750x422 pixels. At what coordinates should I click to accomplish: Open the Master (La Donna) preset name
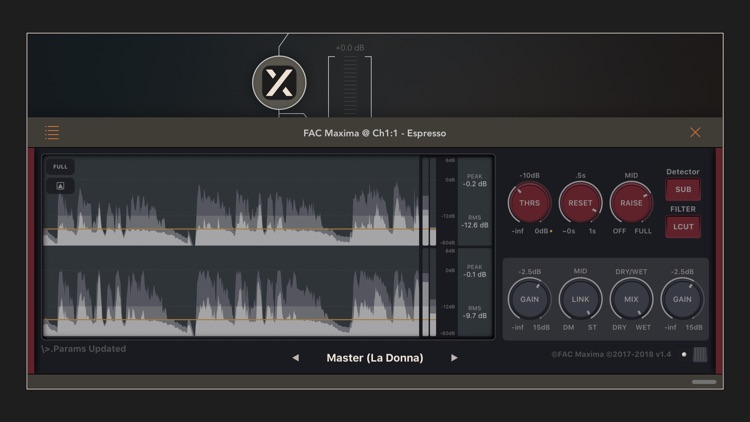[x=375, y=358]
